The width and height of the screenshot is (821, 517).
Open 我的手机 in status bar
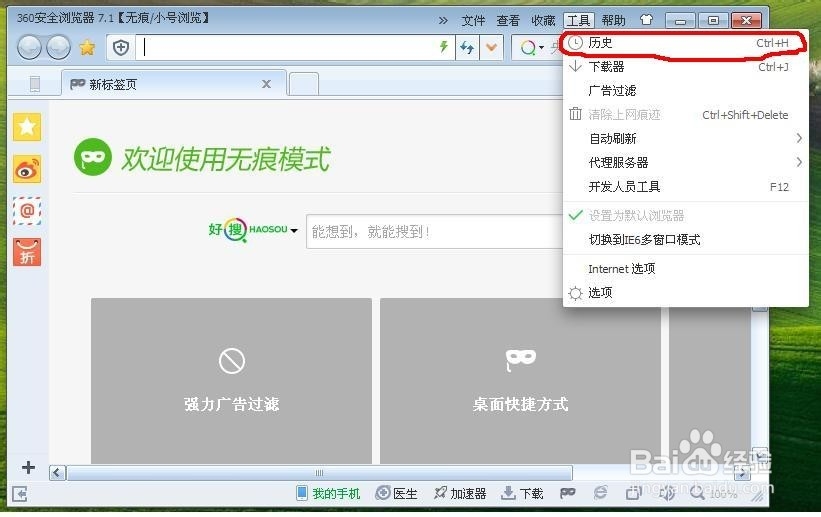(328, 493)
